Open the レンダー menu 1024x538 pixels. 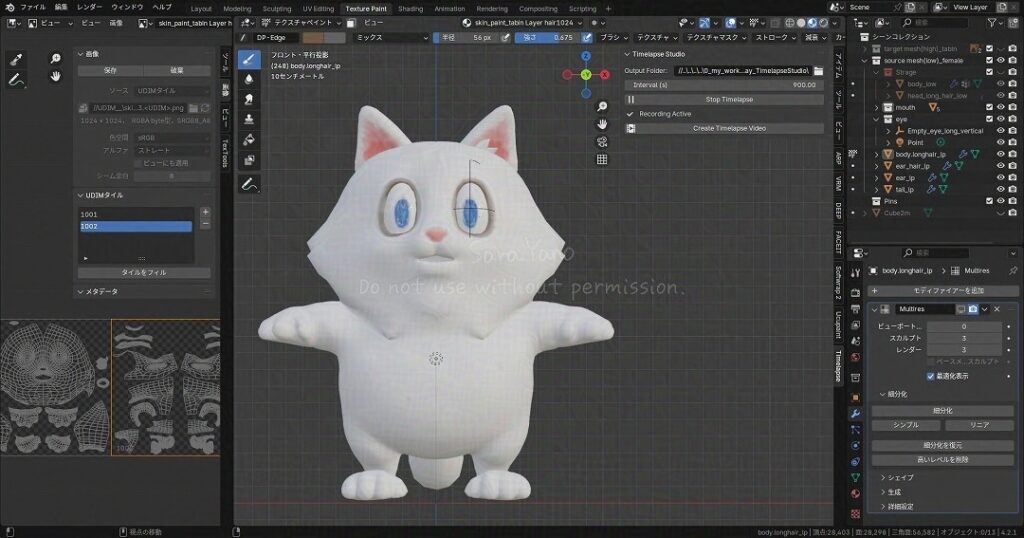(x=89, y=7)
